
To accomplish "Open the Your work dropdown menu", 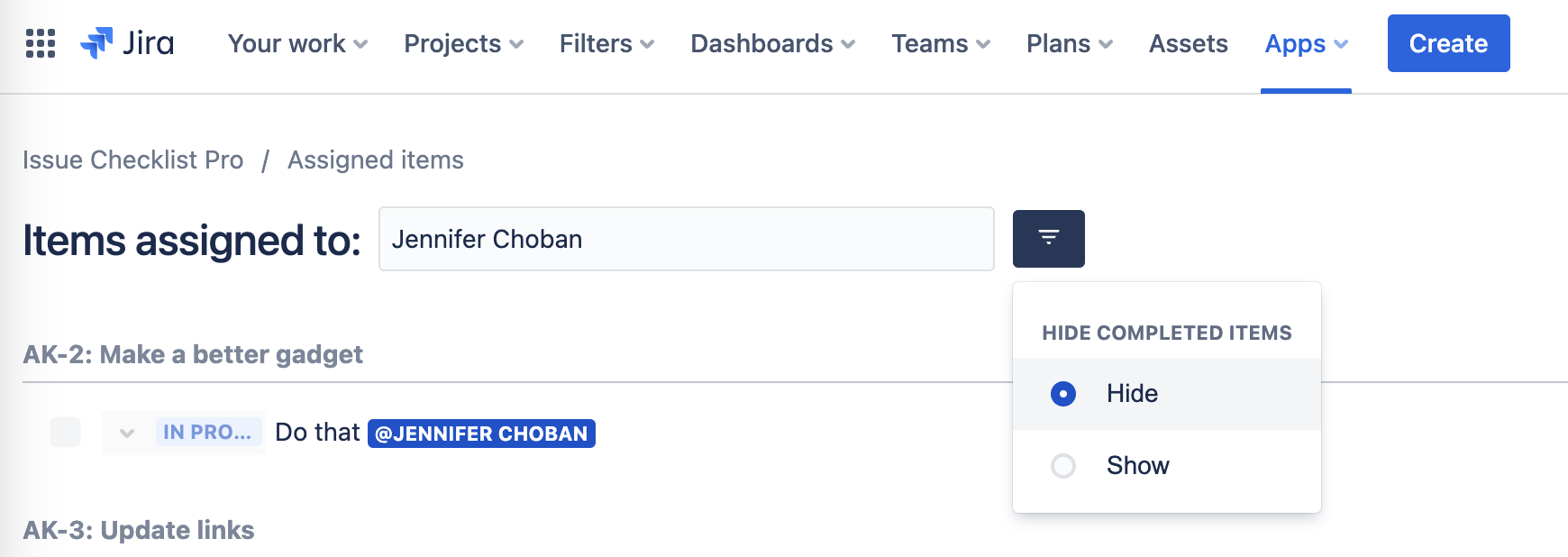I will [297, 43].
